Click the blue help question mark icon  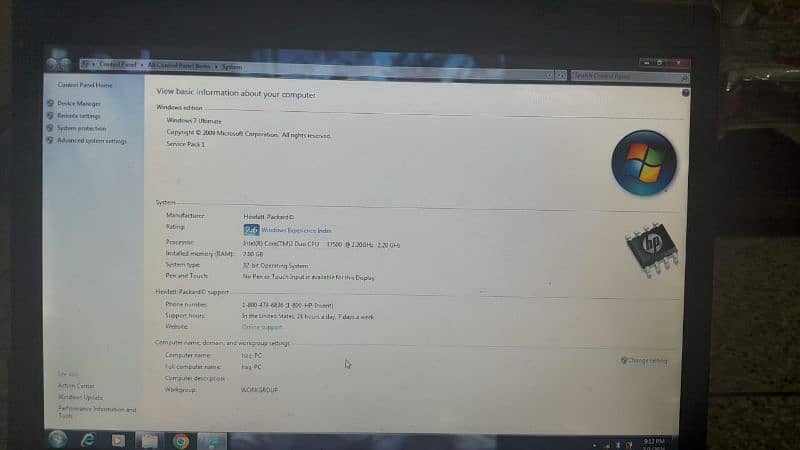coord(686,92)
